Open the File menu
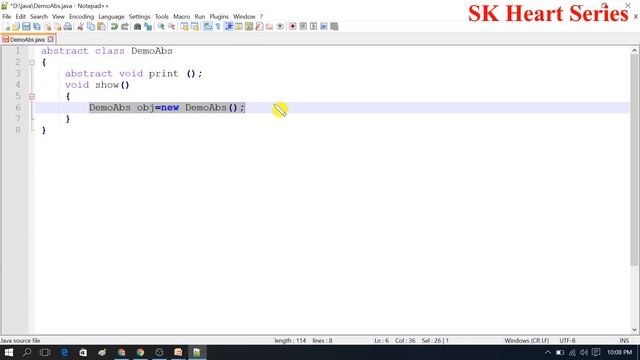This screenshot has height=360, width=640. (x=7, y=17)
